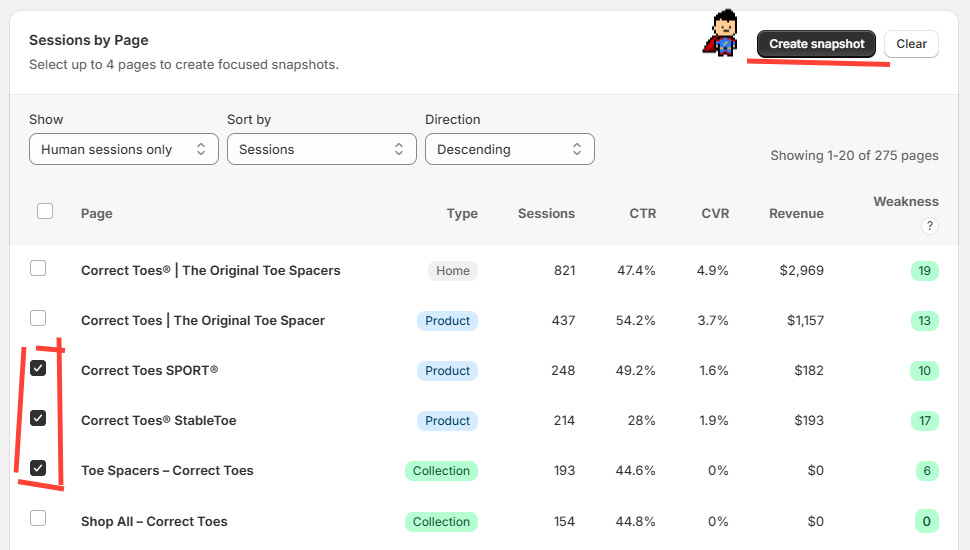Click weakness score 10 badge
The image size is (970, 550).
tap(924, 371)
